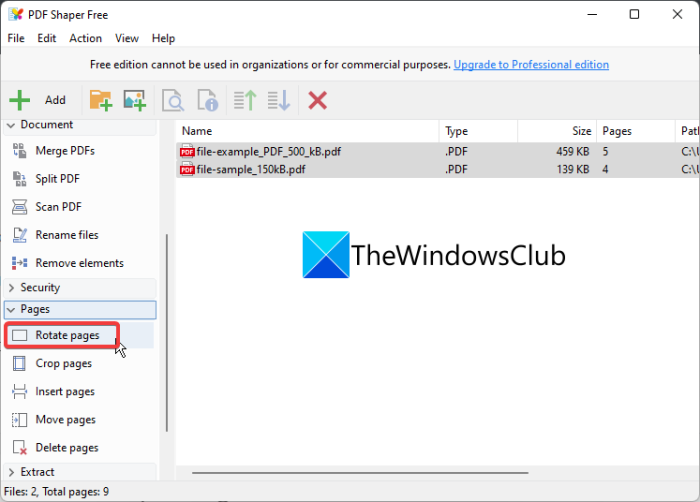
Task: Open the View menu
Action: [x=127, y=38]
